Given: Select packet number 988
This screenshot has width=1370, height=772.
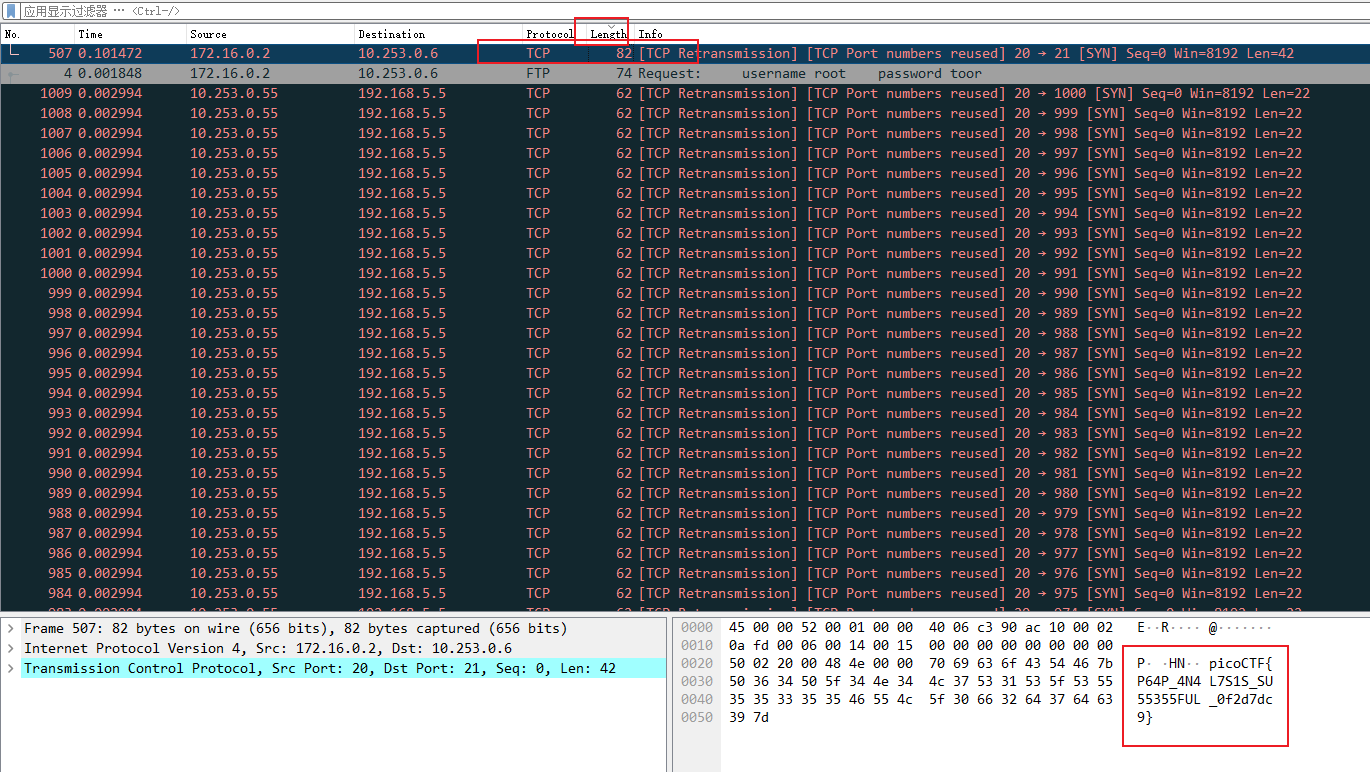Looking at the screenshot, I should click(x=684, y=513).
